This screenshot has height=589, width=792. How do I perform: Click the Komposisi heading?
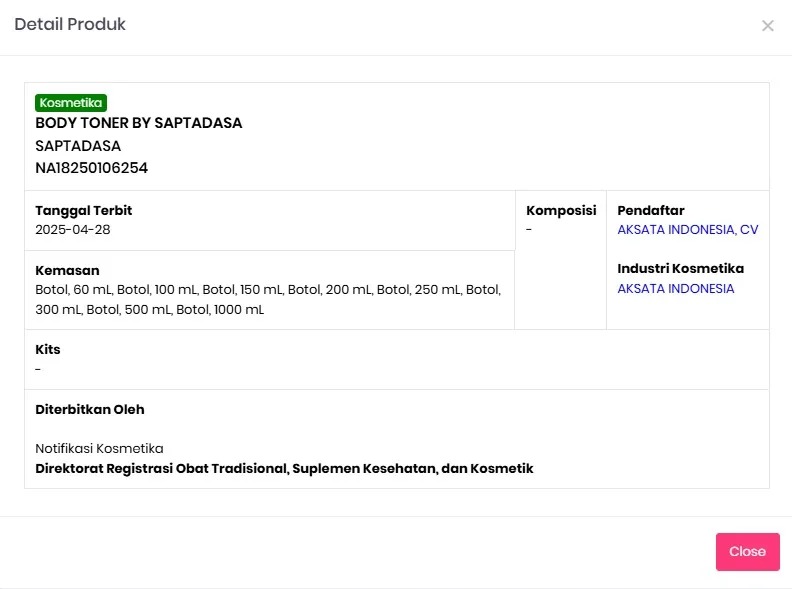coord(561,211)
